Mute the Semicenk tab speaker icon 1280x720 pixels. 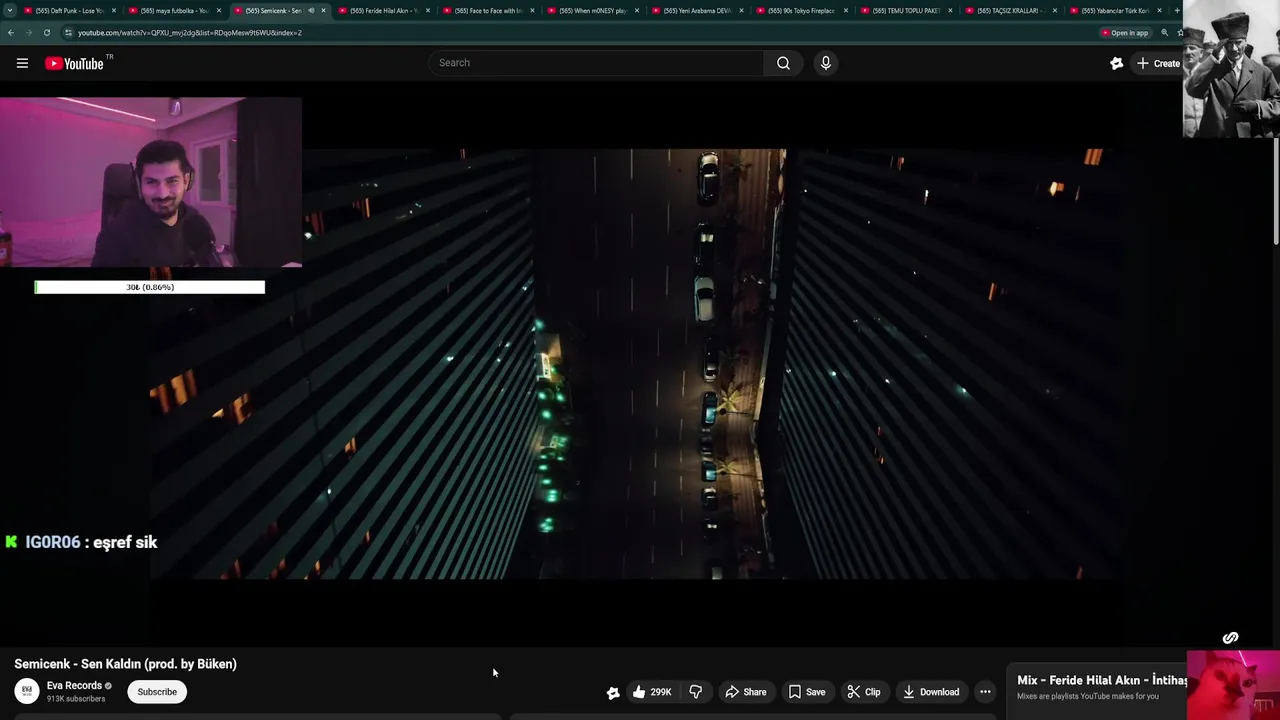click(311, 11)
